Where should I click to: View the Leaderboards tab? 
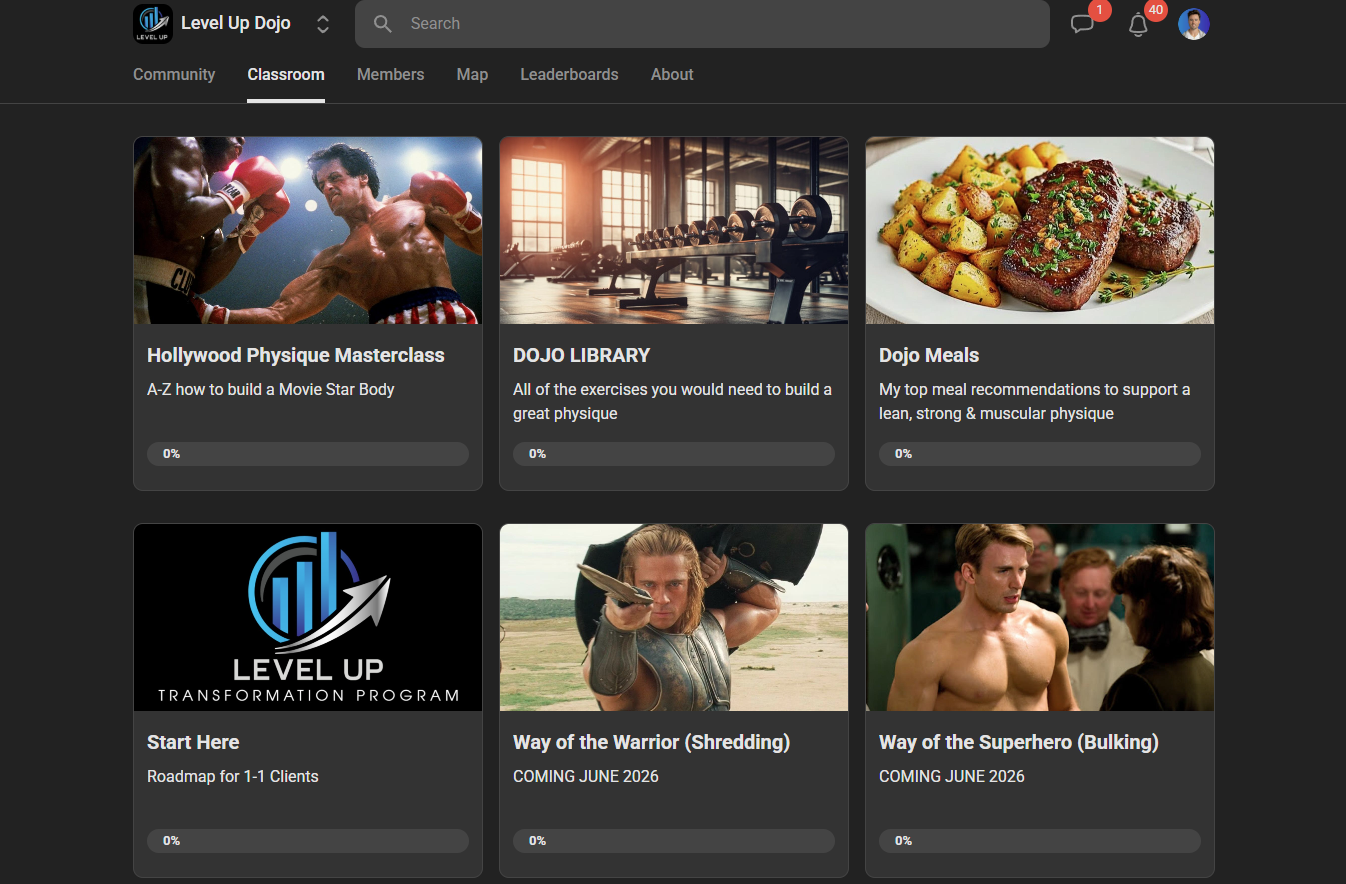click(x=569, y=74)
